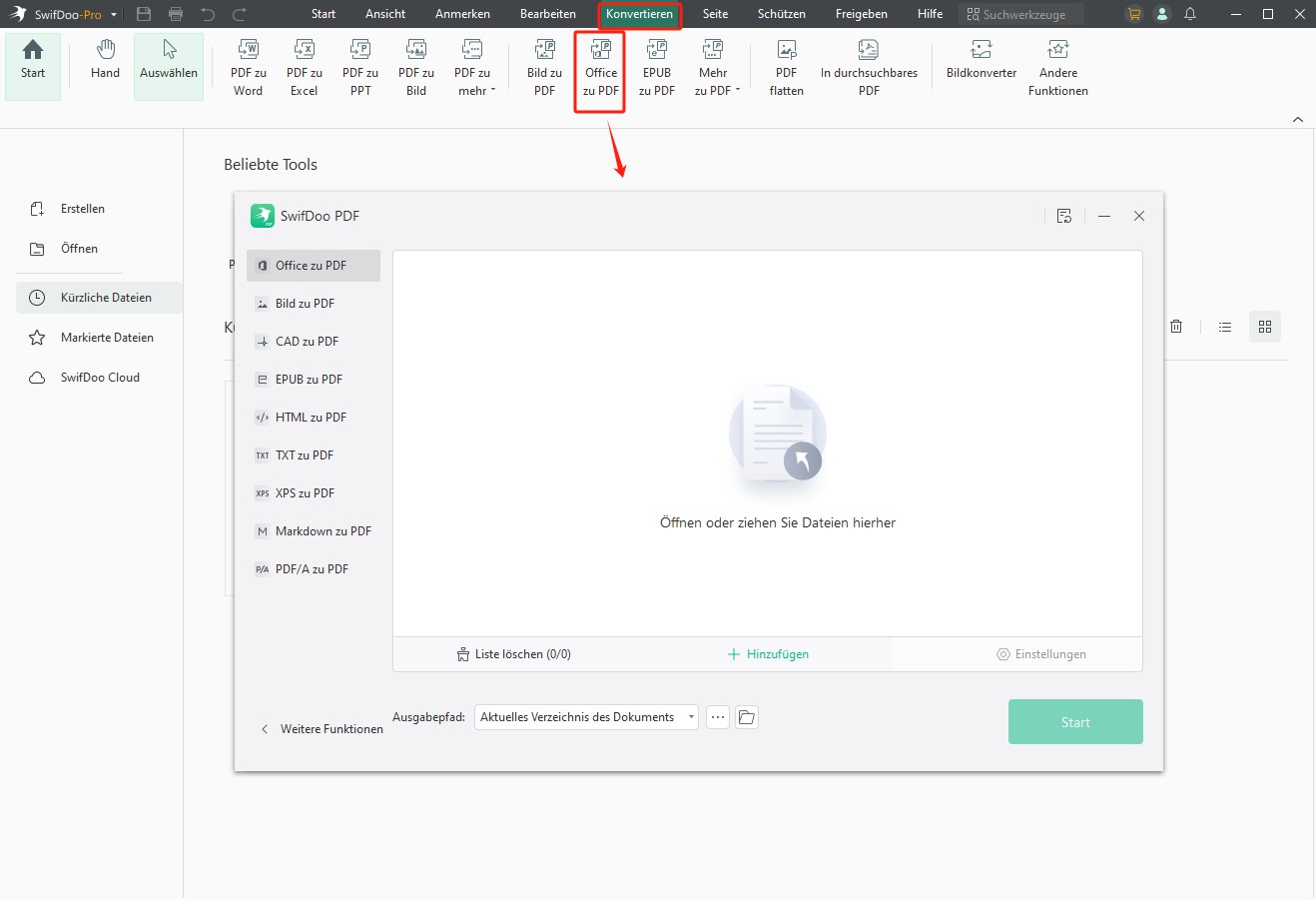The height and width of the screenshot is (900, 1316).
Task: Click the green Start conversion button
Action: [1075, 722]
